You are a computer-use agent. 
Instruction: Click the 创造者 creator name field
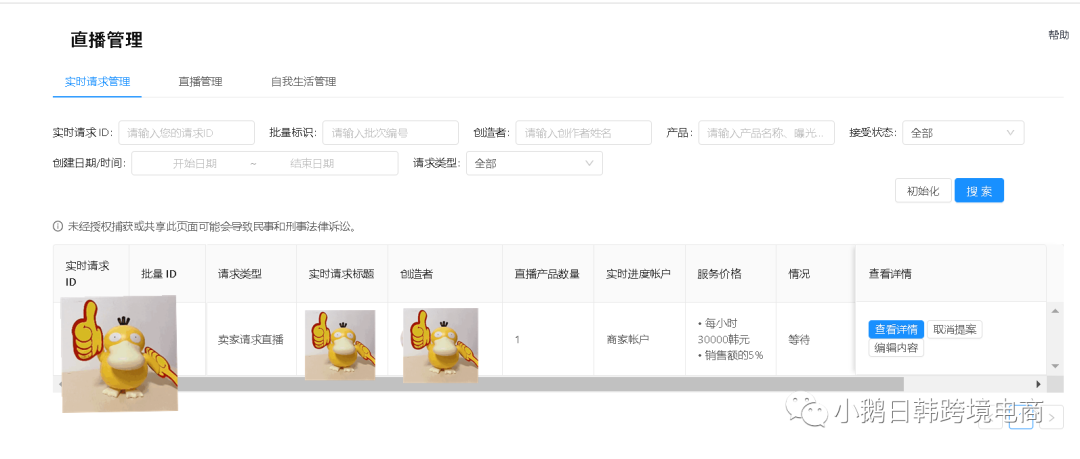click(583, 132)
